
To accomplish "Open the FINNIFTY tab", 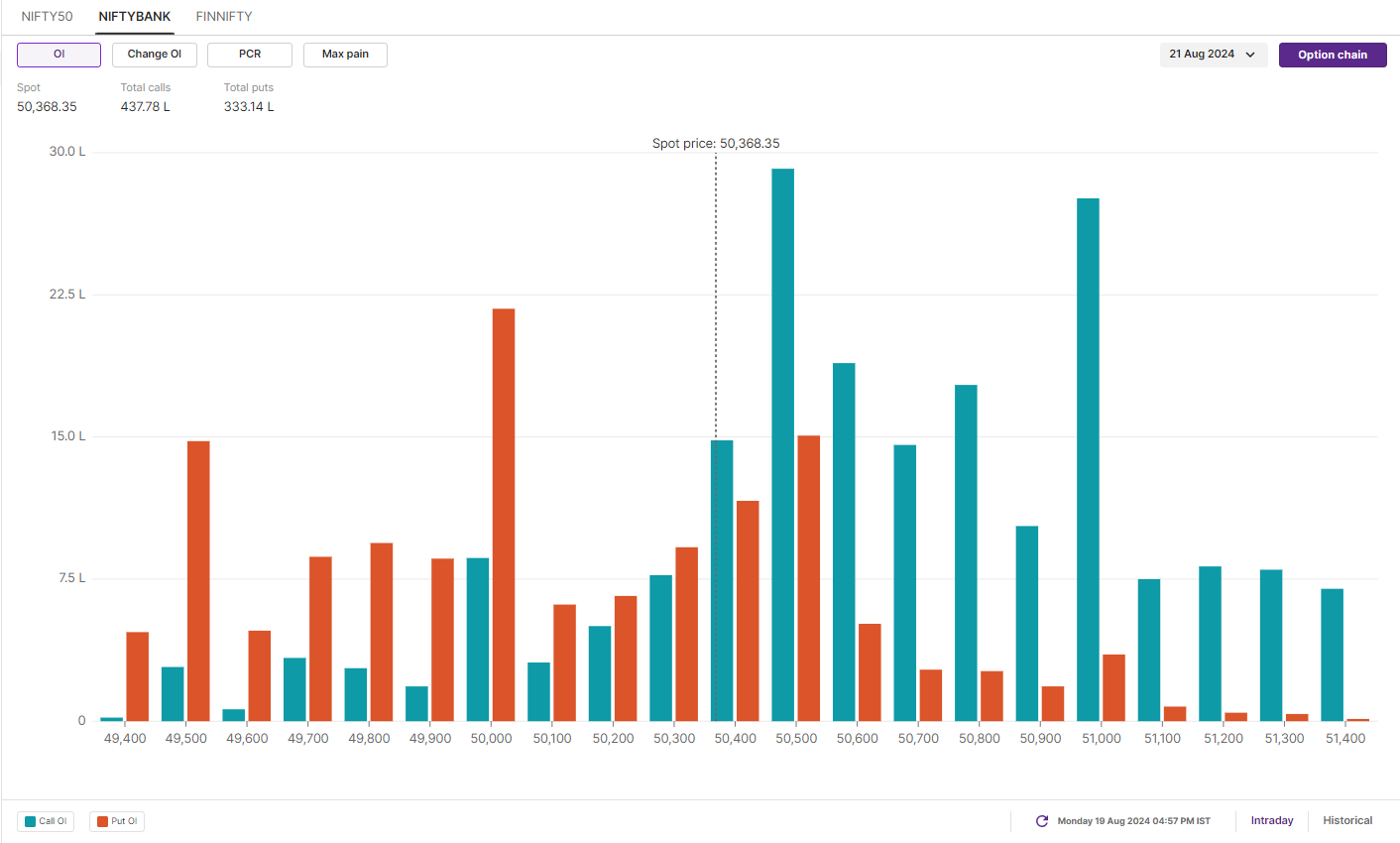I will (x=224, y=16).
